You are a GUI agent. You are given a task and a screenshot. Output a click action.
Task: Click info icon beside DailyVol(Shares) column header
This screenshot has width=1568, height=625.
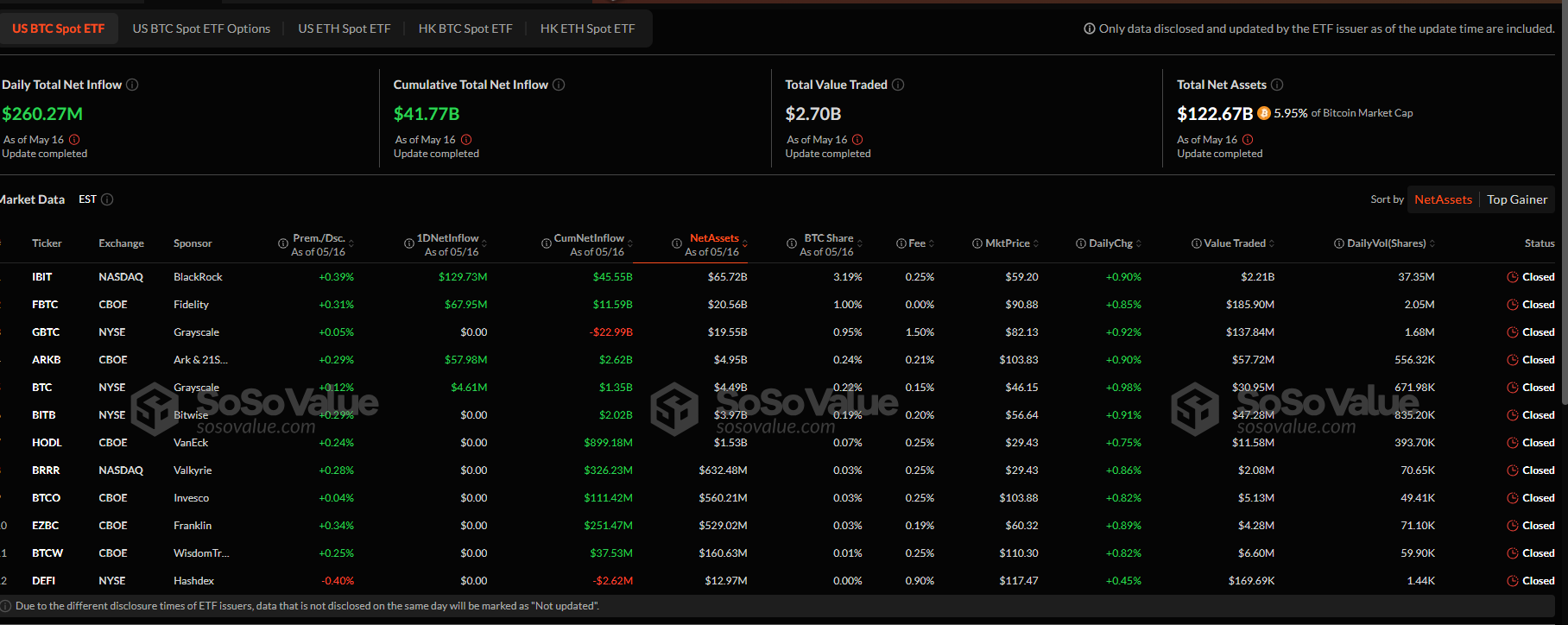pyautogui.click(x=1339, y=243)
